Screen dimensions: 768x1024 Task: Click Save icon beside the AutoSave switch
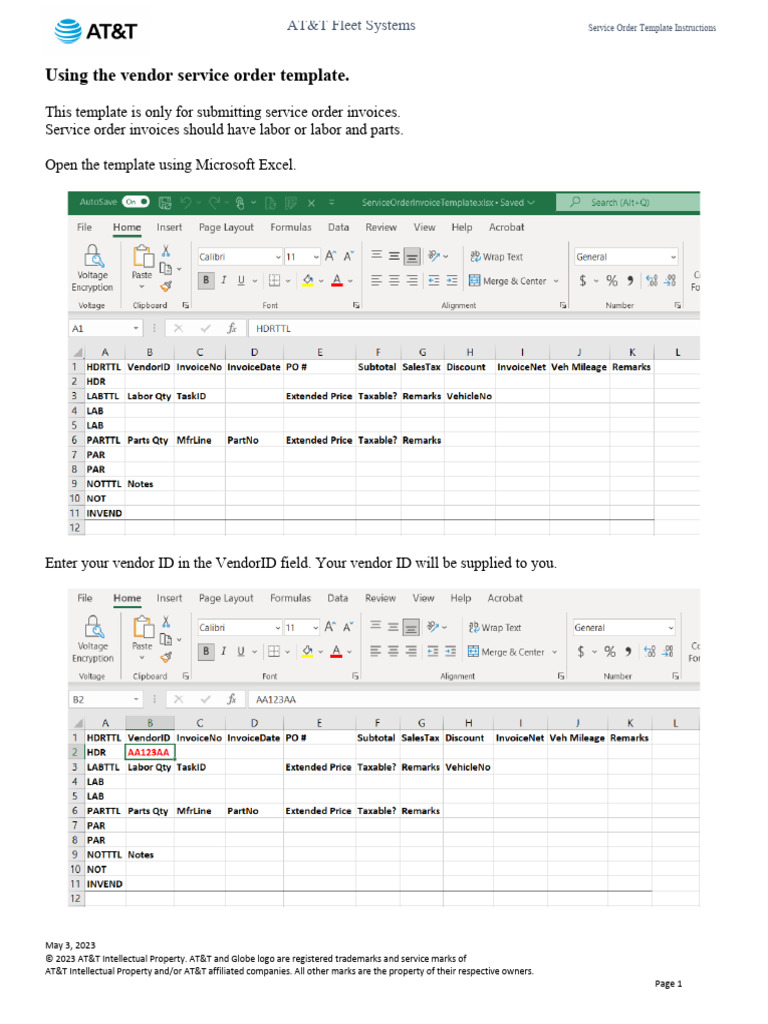[165, 202]
